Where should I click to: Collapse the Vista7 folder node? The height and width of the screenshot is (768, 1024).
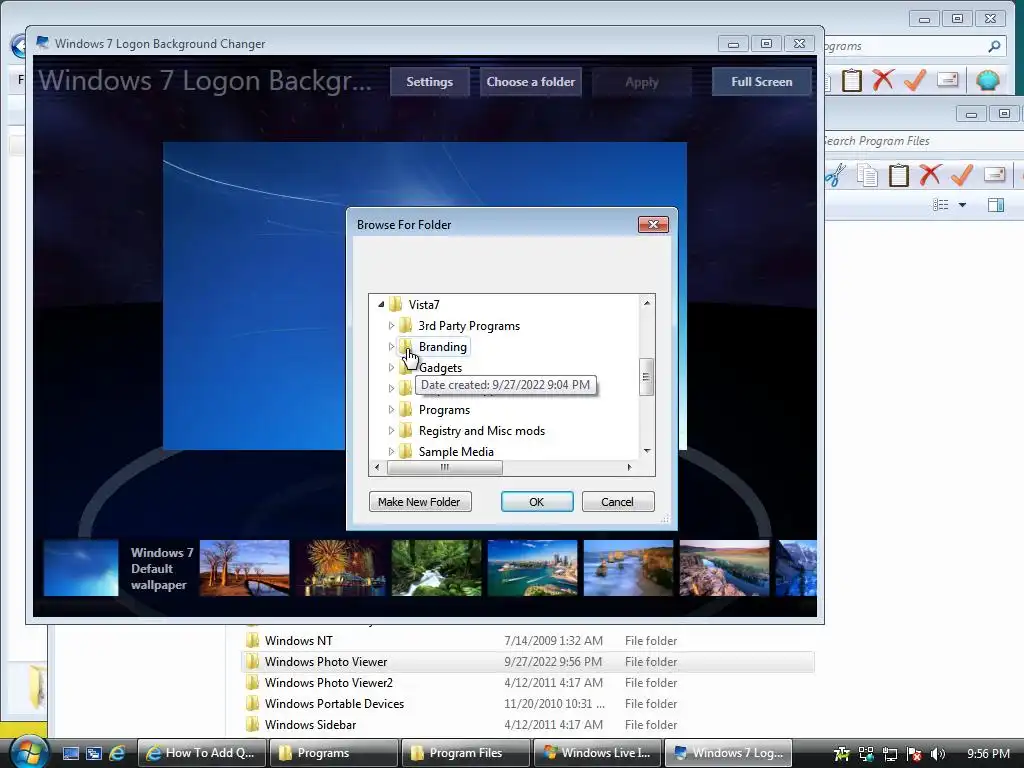(x=381, y=304)
